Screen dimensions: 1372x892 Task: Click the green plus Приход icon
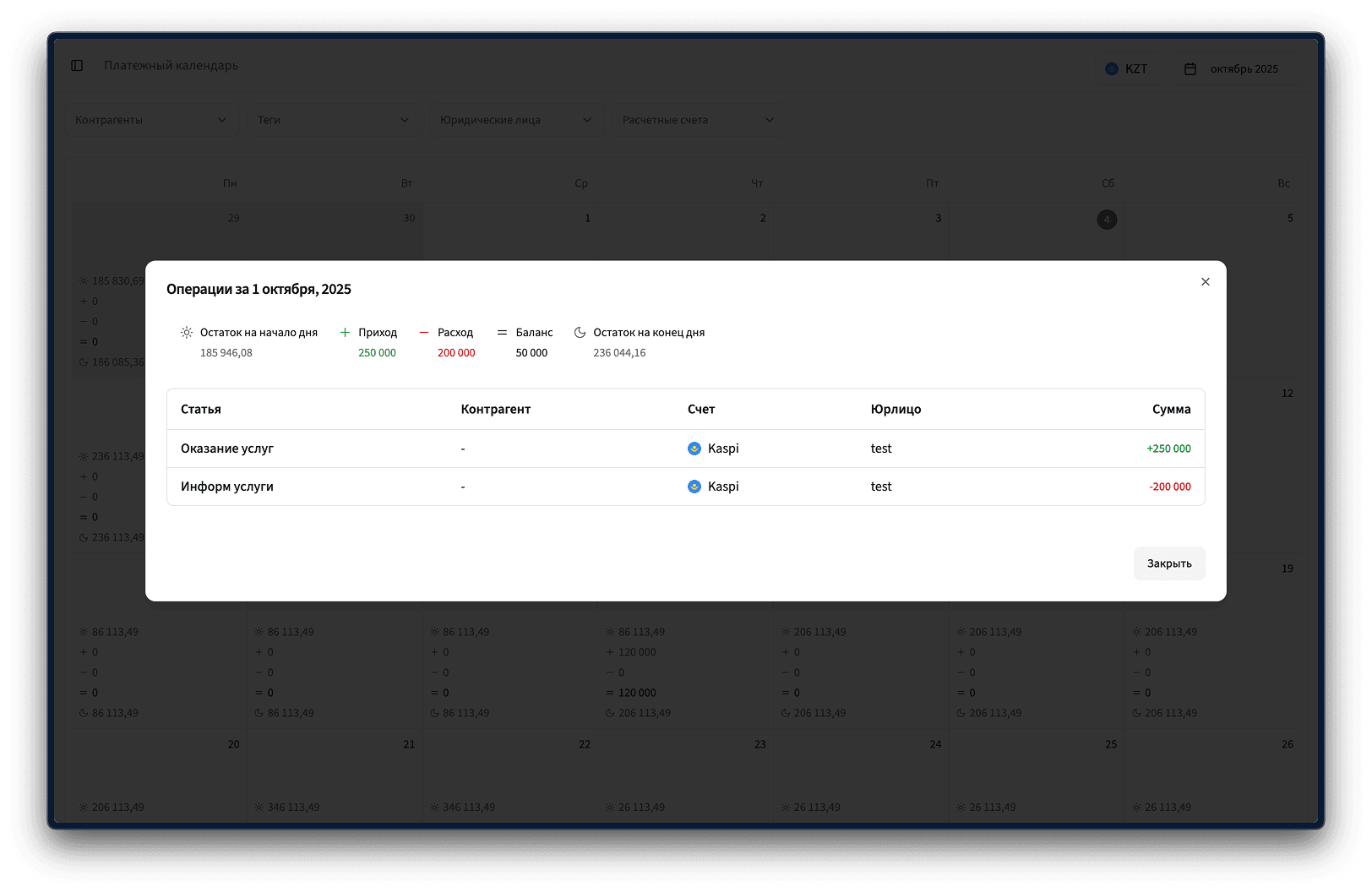point(345,333)
